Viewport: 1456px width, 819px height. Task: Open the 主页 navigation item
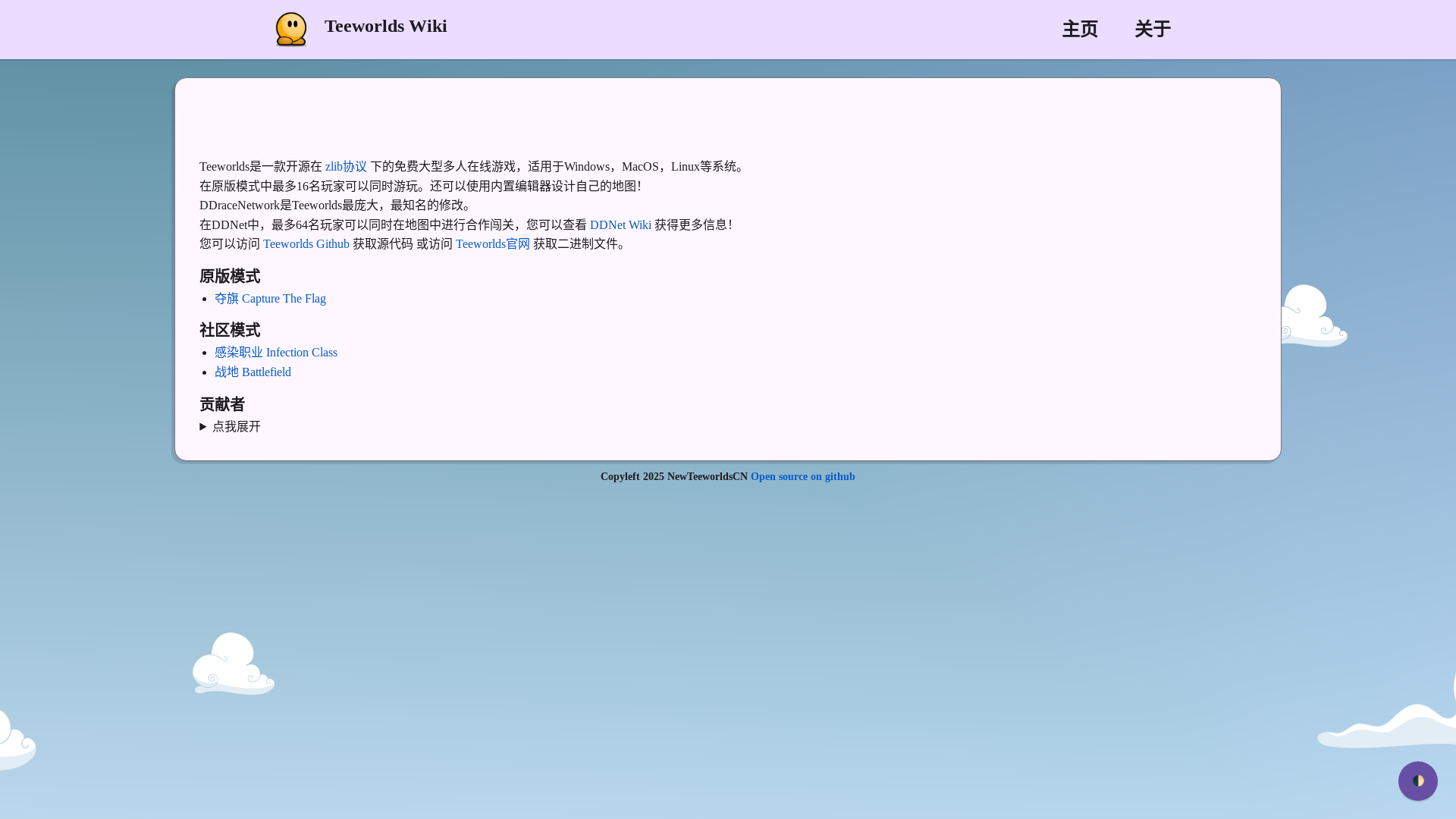(x=1080, y=30)
